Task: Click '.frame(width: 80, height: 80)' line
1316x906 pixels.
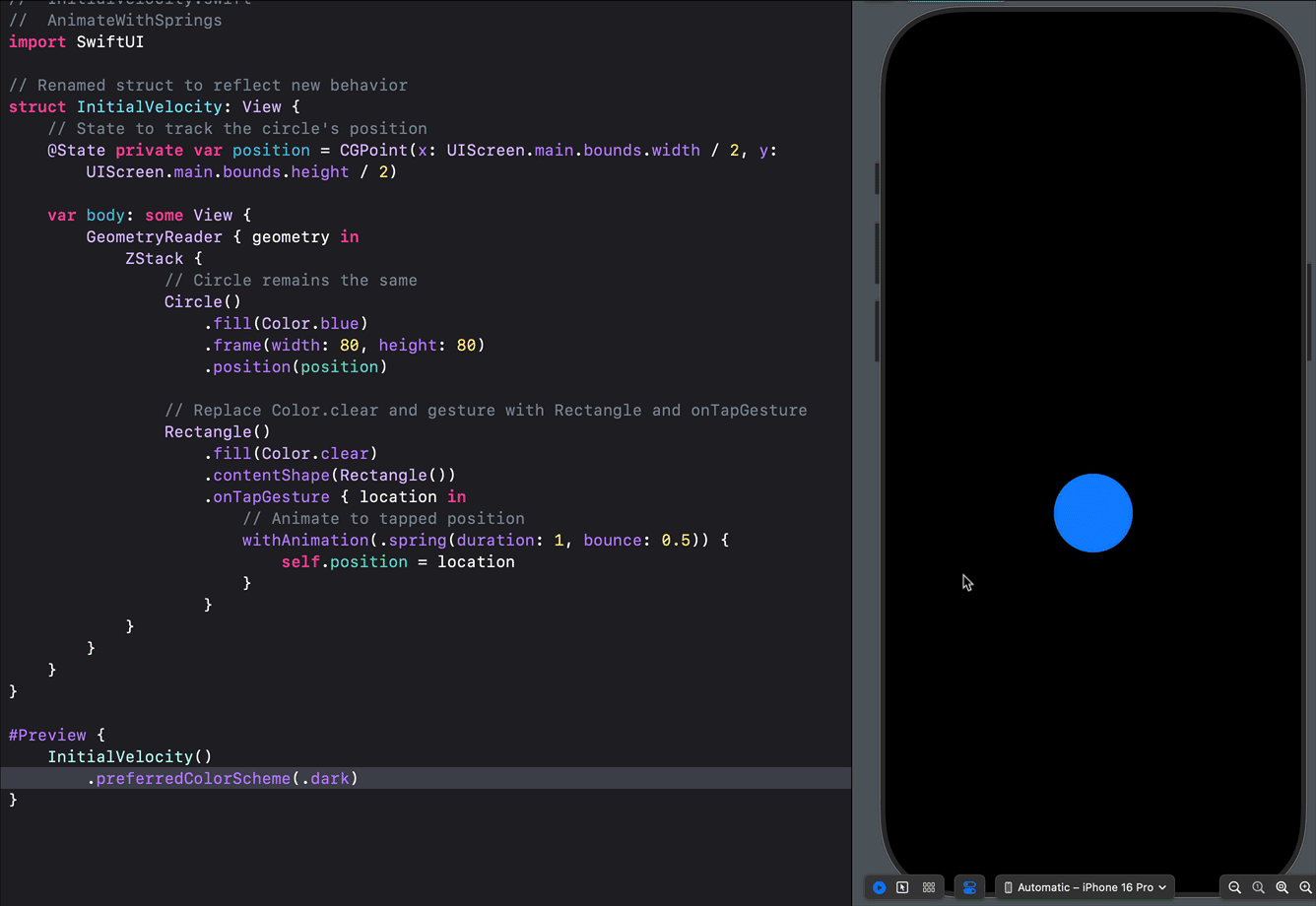Action: pyautogui.click(x=345, y=345)
